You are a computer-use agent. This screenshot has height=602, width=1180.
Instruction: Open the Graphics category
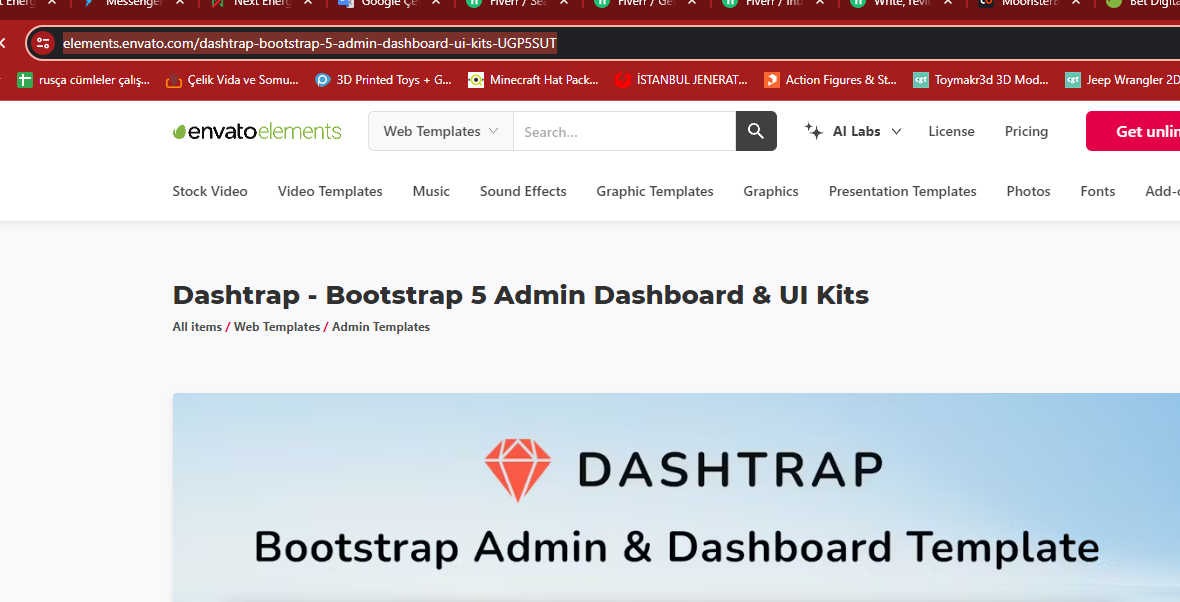(x=771, y=191)
